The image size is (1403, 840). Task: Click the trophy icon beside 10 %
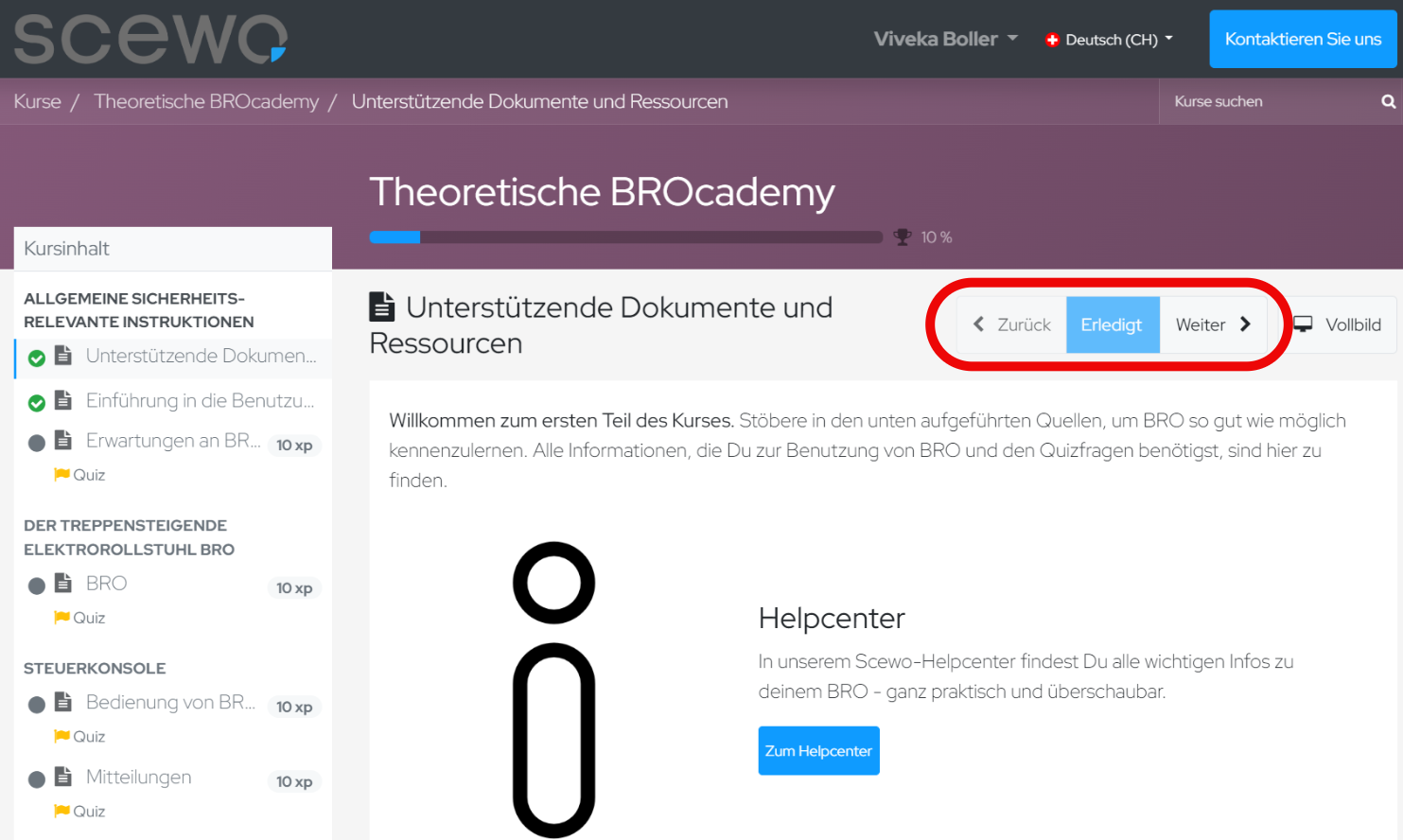coord(903,237)
